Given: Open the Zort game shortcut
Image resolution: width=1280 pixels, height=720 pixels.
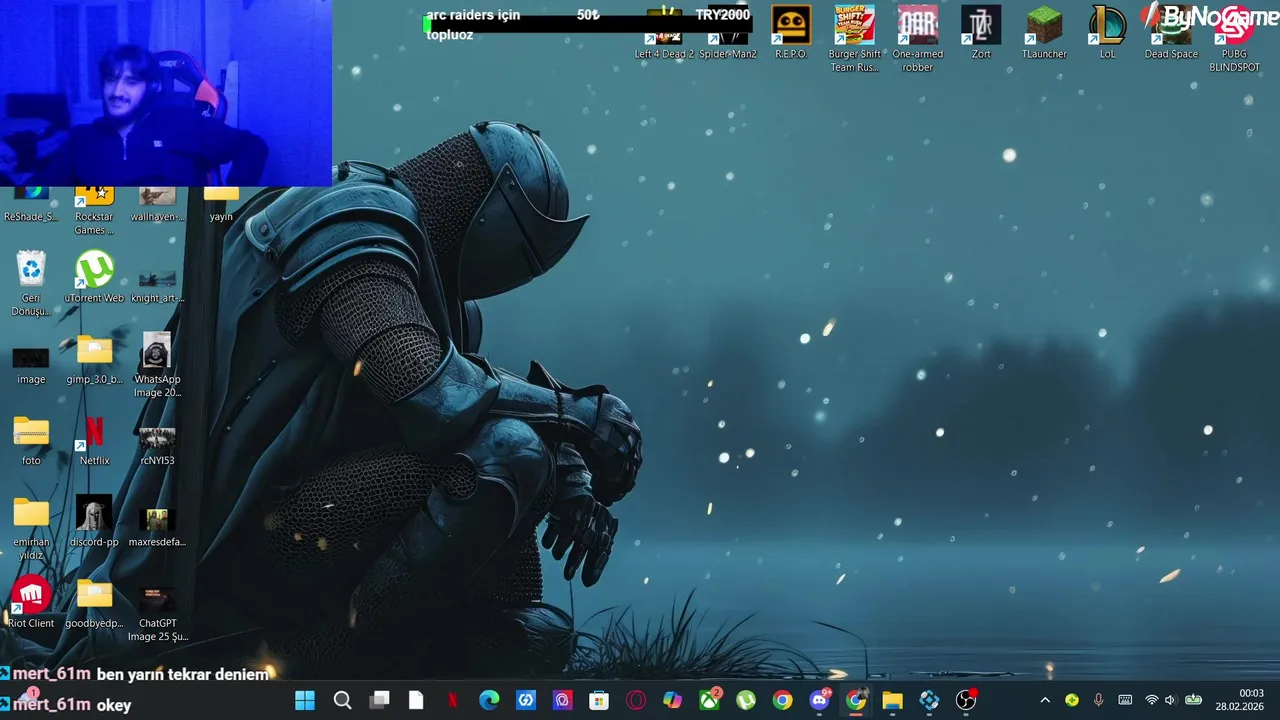Looking at the screenshot, I should pos(981,32).
